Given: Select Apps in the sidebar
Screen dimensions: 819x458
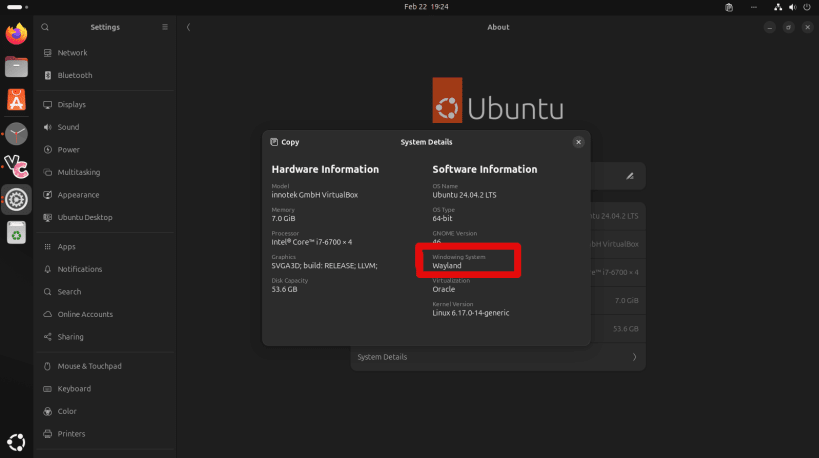Looking at the screenshot, I should 106,246.
